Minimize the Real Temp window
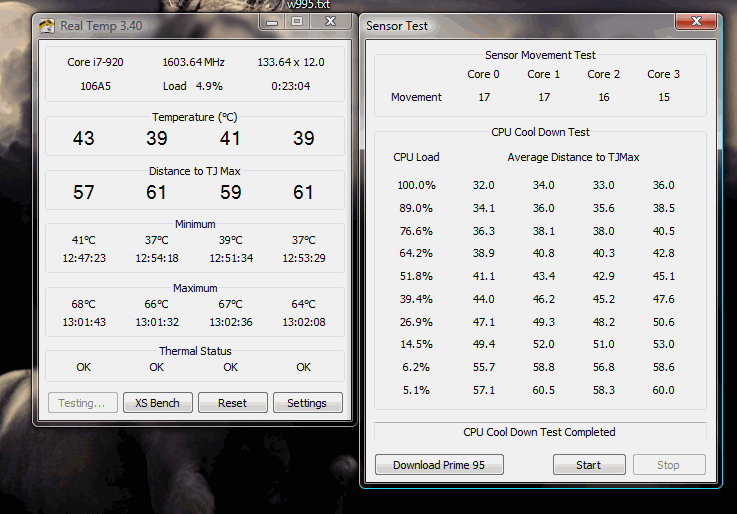The width and height of the screenshot is (737, 514). (272, 20)
